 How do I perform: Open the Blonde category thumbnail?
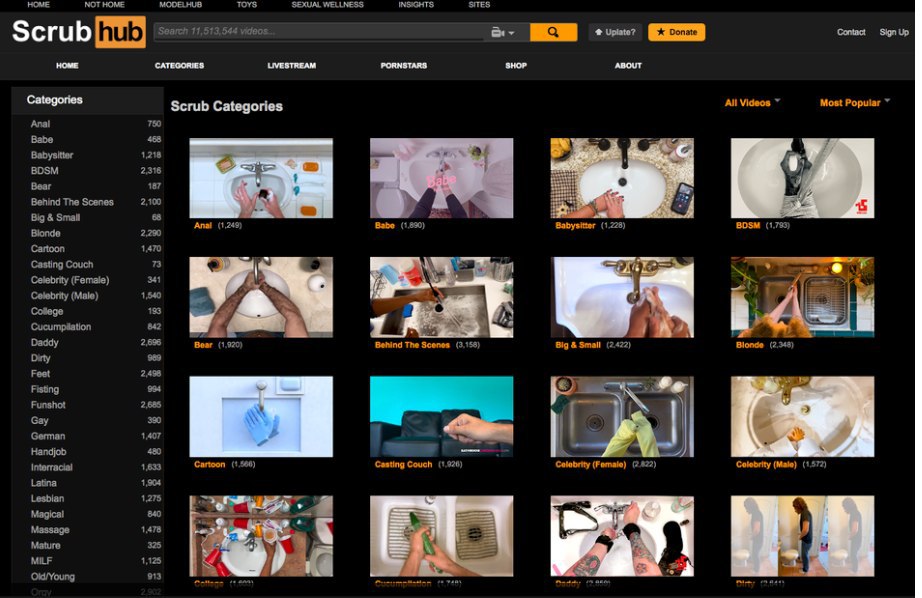tap(803, 297)
